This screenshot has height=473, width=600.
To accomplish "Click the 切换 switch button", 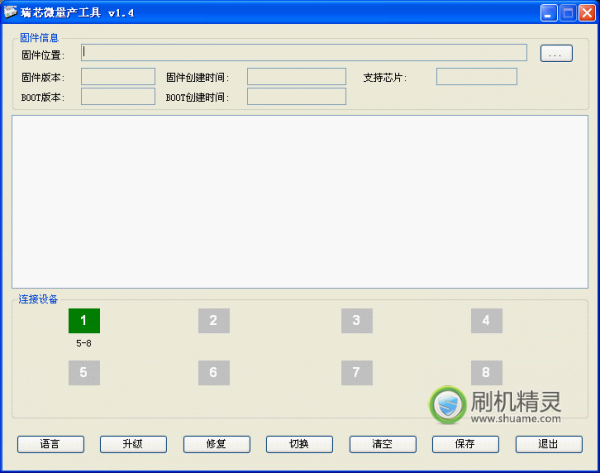I will coord(299,444).
